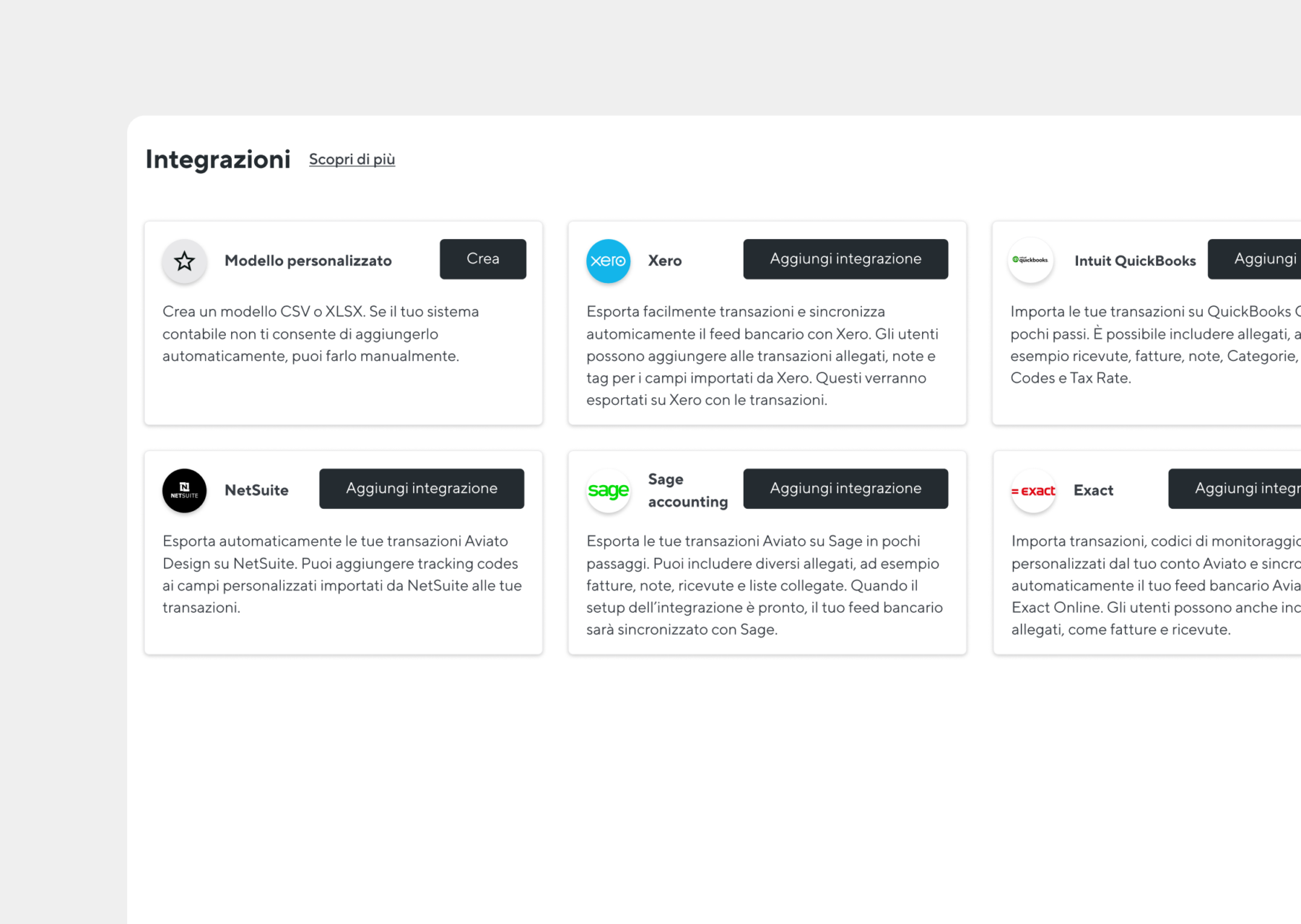Viewport: 1301px width, 924px height.
Task: Select the Xero card title
Action: click(665, 261)
